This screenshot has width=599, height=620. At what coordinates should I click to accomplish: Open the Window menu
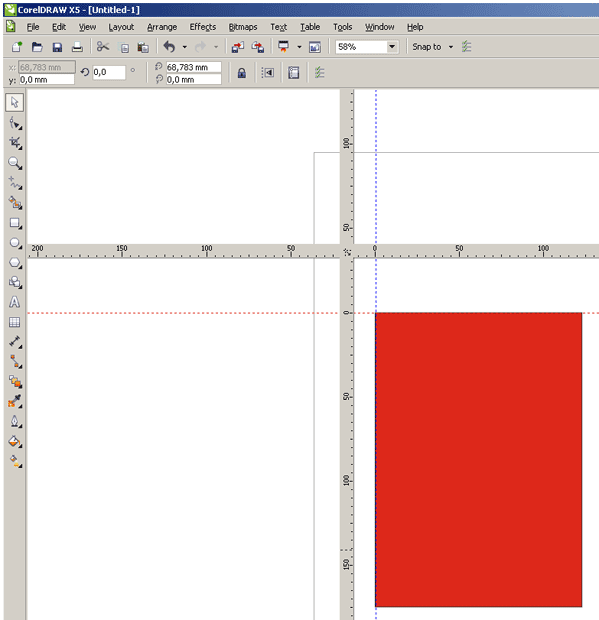tap(380, 27)
